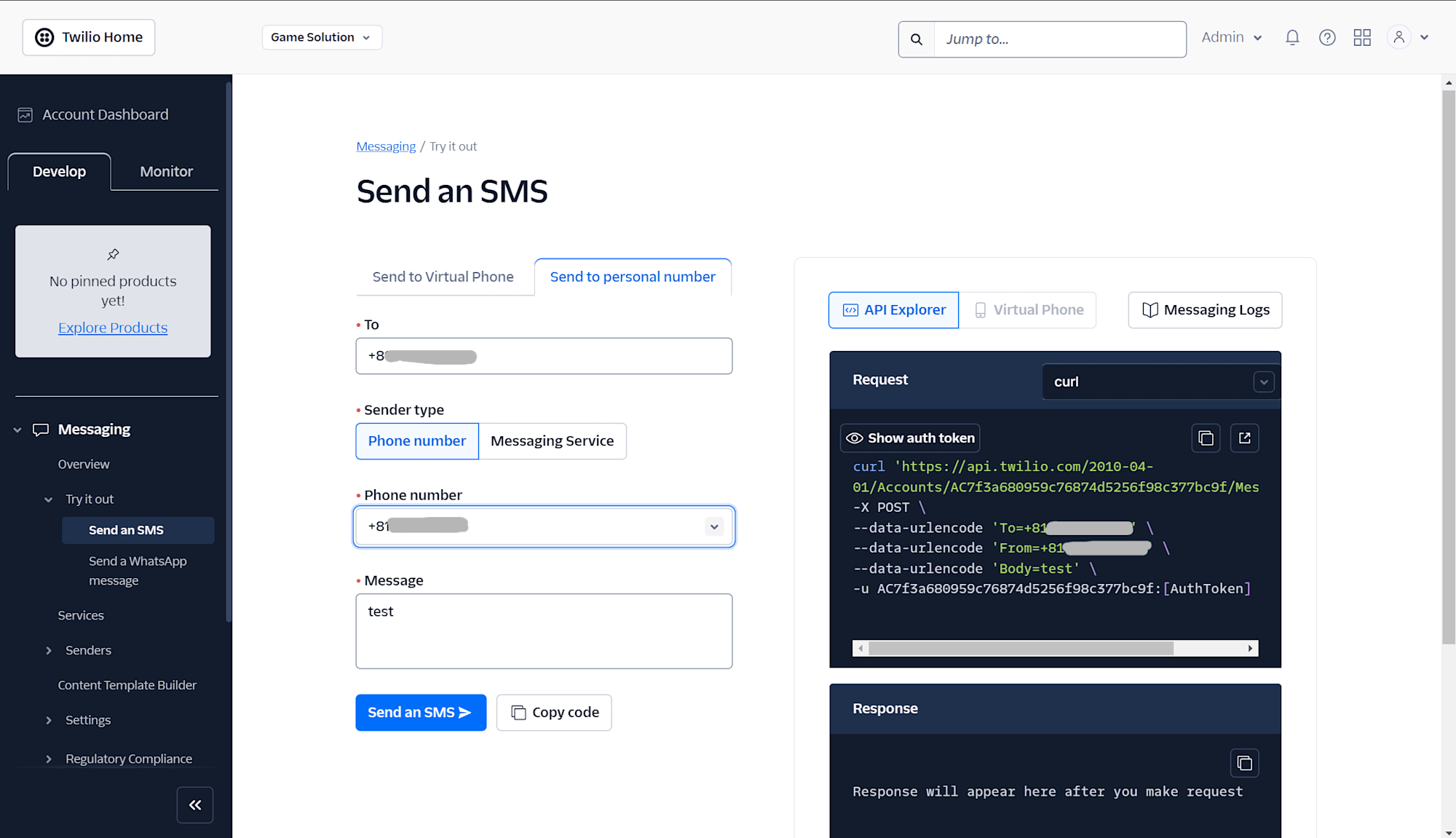Click the page vertical scrollbar
This screenshot has height=838, width=1456.
coord(1448,366)
